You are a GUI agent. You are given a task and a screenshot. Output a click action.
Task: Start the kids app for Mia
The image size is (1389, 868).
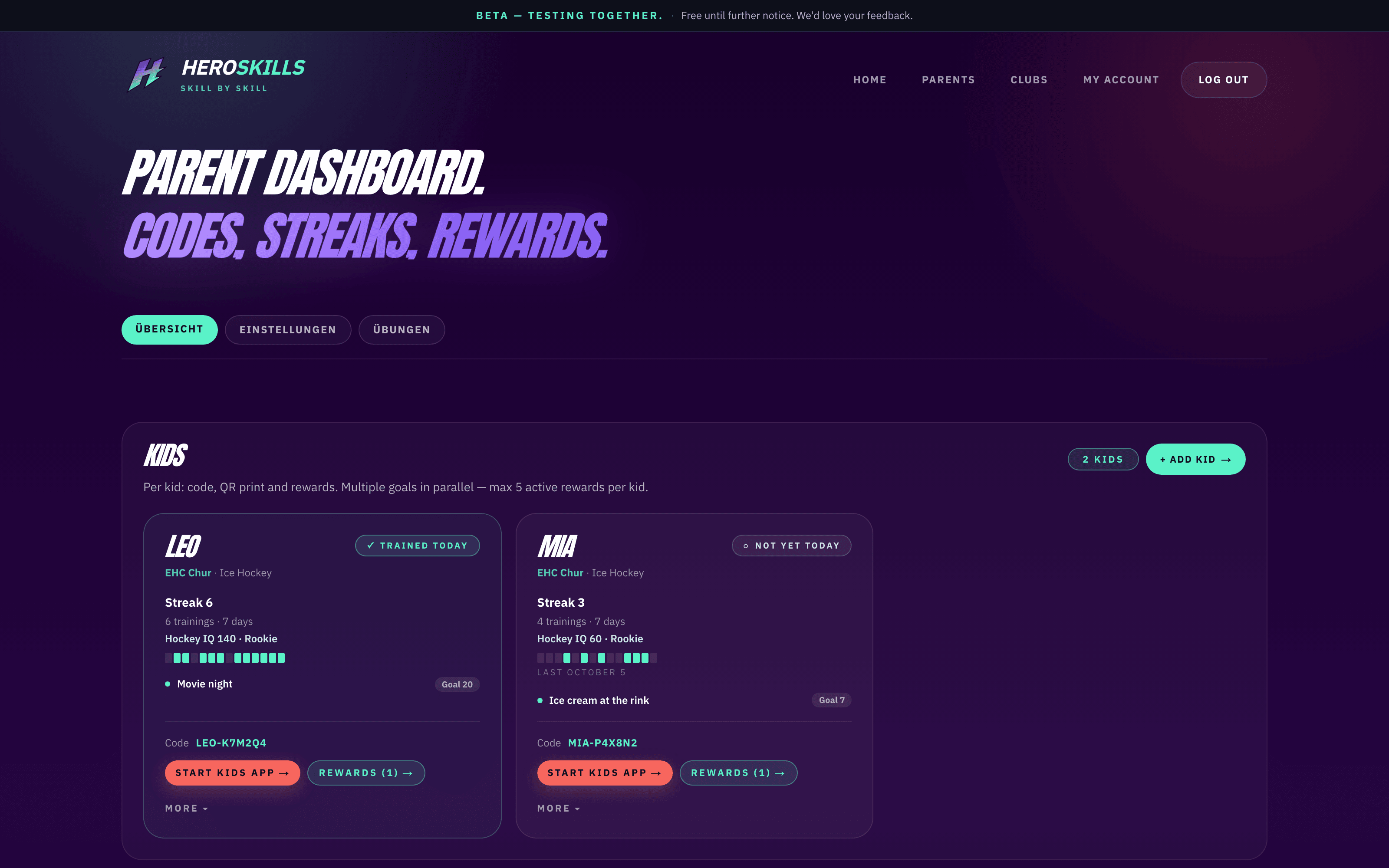tap(604, 773)
